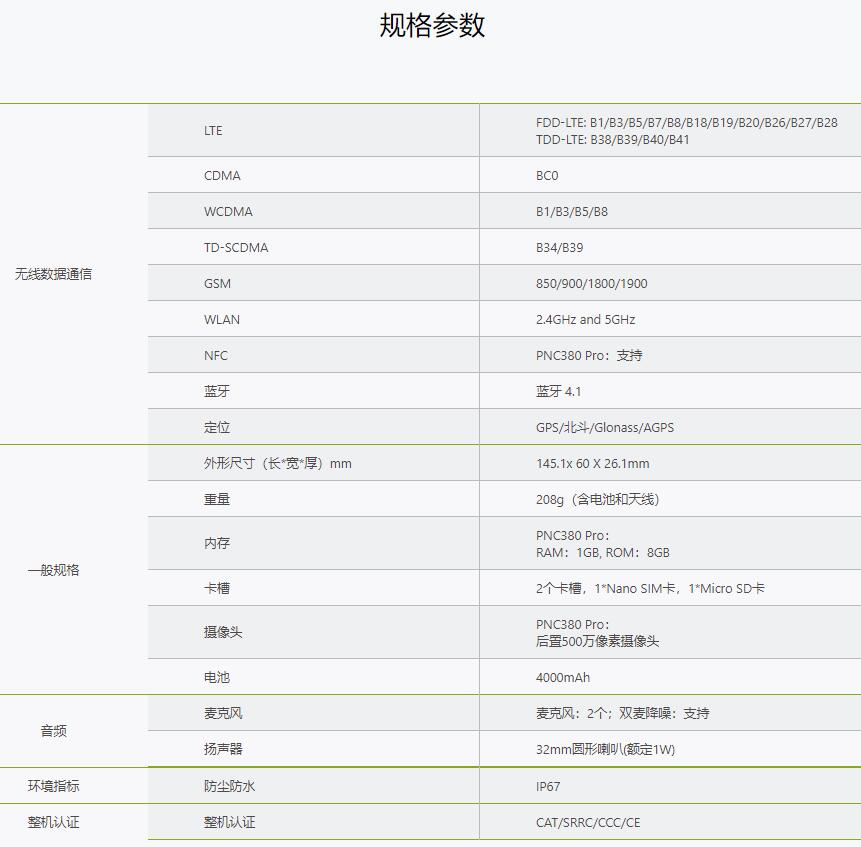
Task: Click the 重量 parameter name
Action: point(217,500)
